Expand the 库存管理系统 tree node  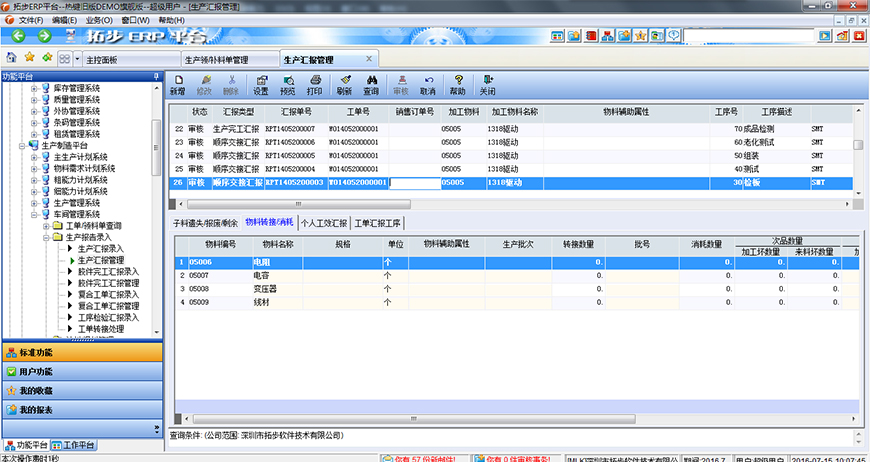point(33,88)
